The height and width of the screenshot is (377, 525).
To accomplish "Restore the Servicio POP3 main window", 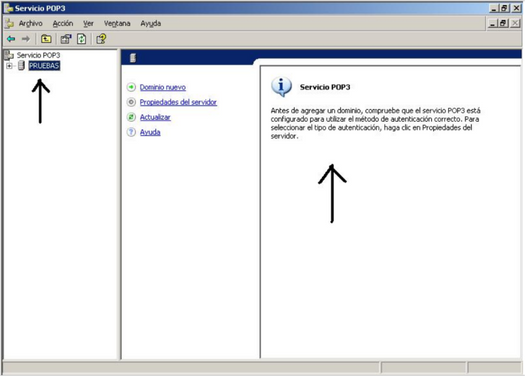I will pos(504,8).
